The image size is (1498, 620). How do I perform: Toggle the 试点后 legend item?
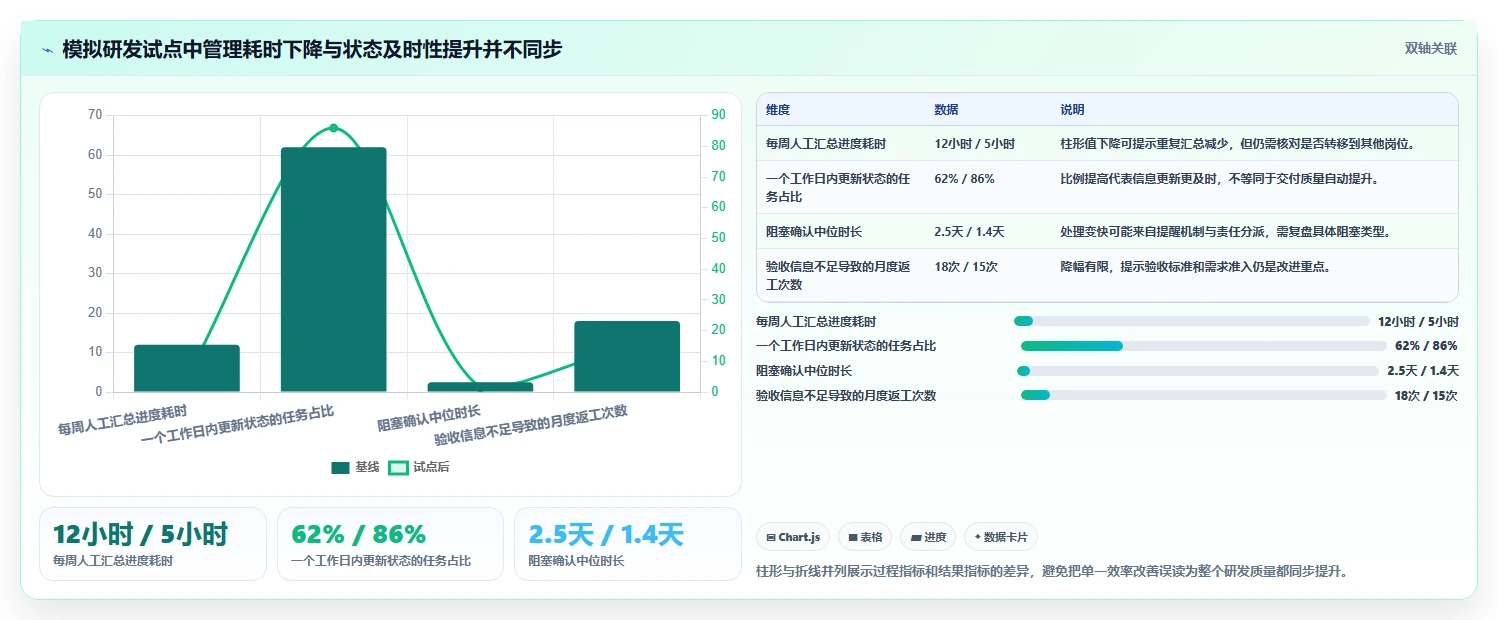click(x=419, y=467)
